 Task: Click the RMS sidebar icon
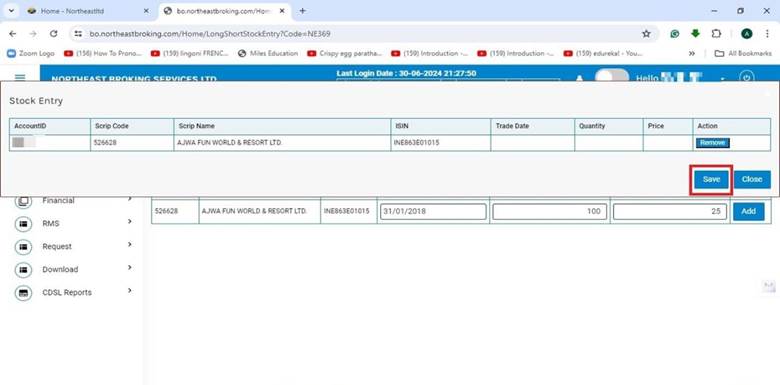23,224
